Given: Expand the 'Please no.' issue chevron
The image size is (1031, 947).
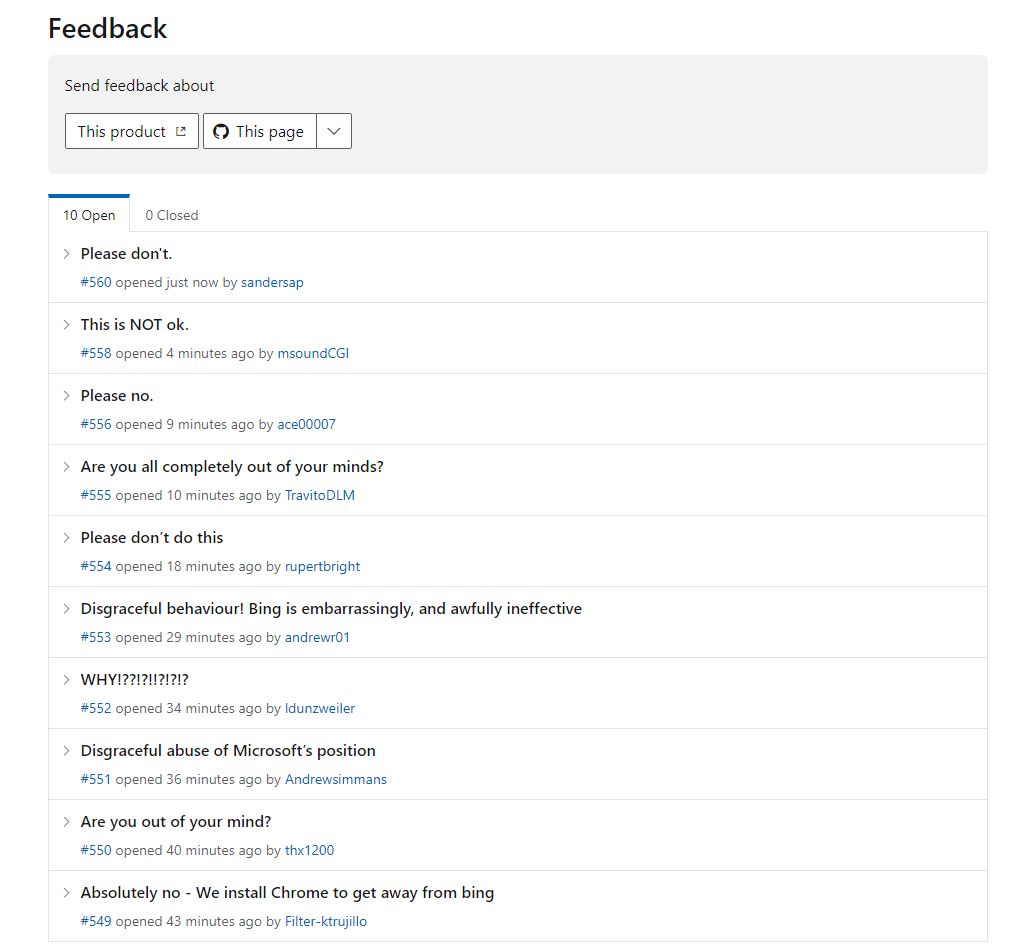Looking at the screenshot, I should [67, 396].
